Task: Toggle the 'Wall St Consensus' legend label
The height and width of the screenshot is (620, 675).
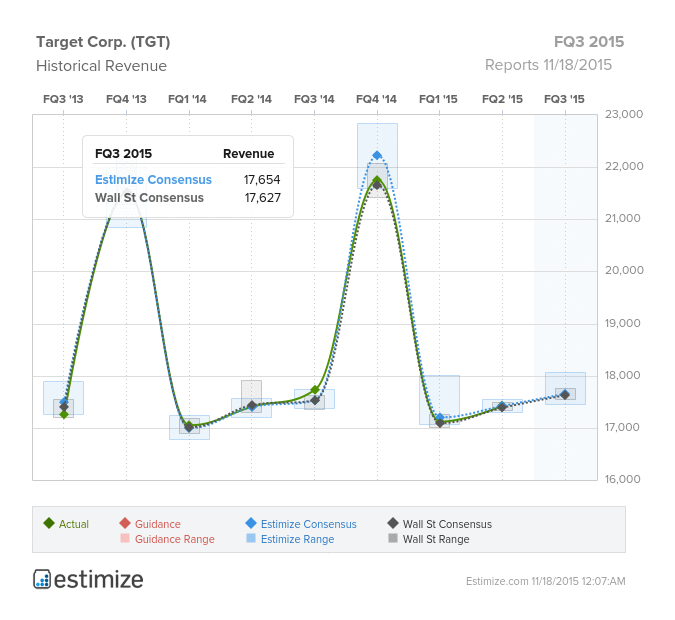Action: 447,524
